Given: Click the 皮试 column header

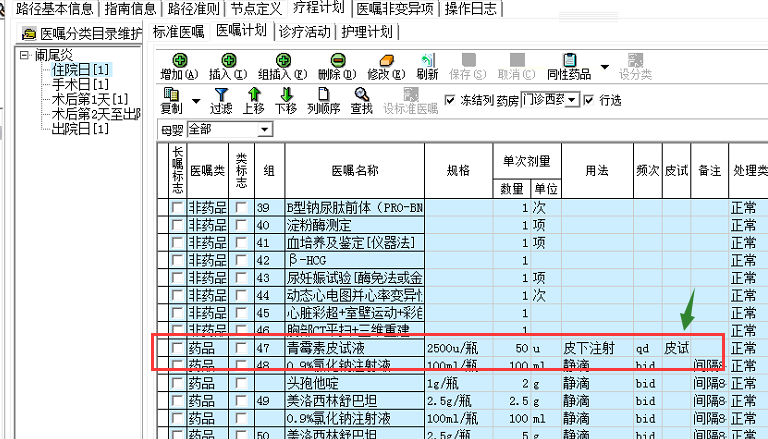Looking at the screenshot, I should [676, 171].
